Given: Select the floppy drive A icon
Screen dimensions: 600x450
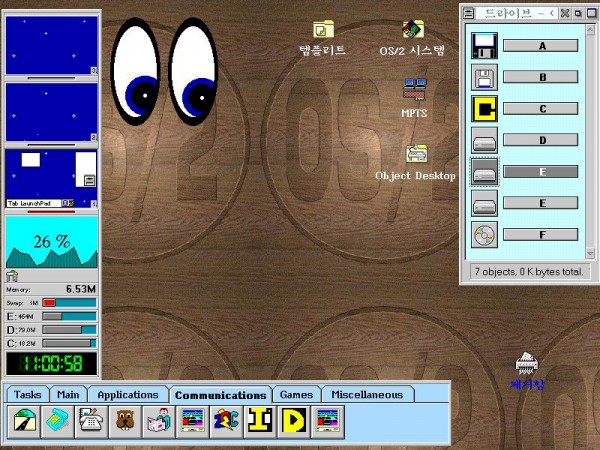Looking at the screenshot, I should click(x=485, y=45).
